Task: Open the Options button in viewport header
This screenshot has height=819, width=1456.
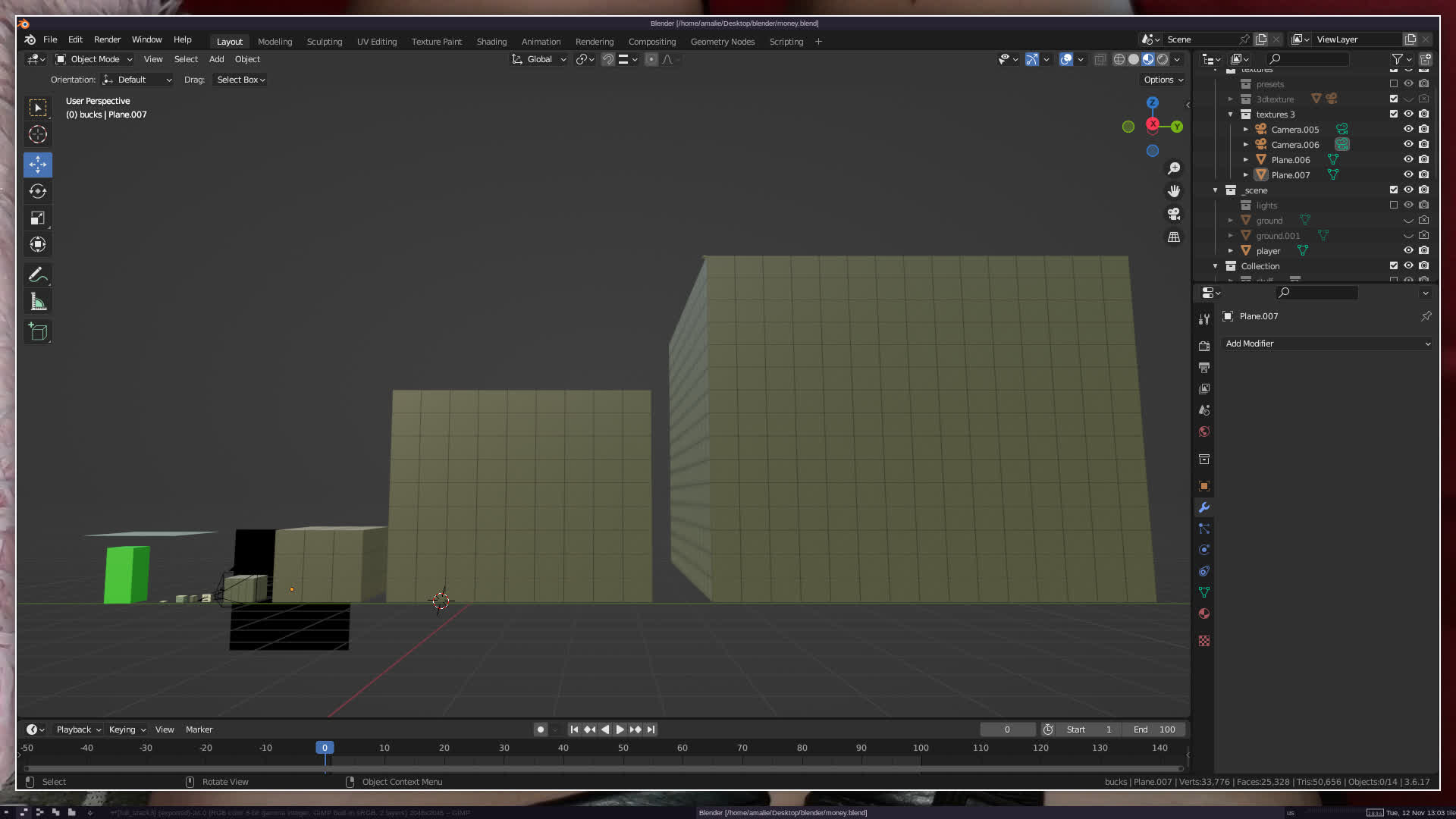Action: [x=1163, y=80]
